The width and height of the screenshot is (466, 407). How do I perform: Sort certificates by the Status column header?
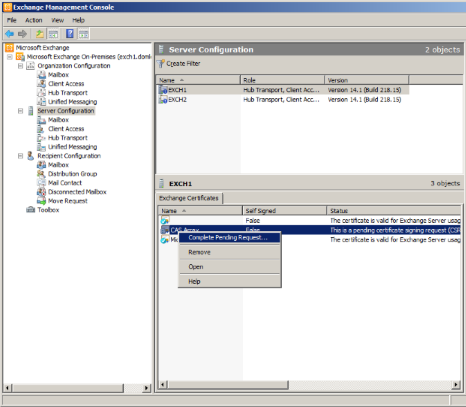(394, 211)
